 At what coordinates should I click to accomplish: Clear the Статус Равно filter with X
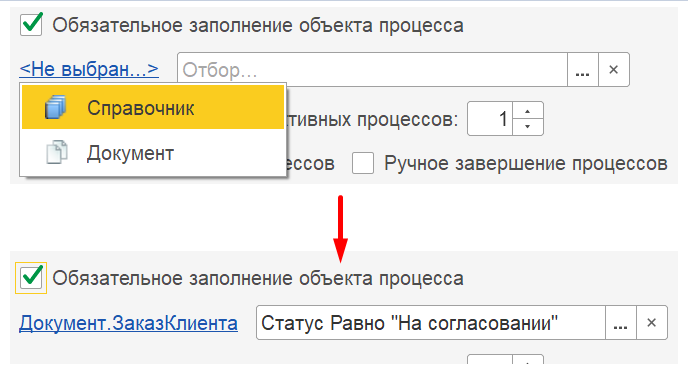pos(652,323)
